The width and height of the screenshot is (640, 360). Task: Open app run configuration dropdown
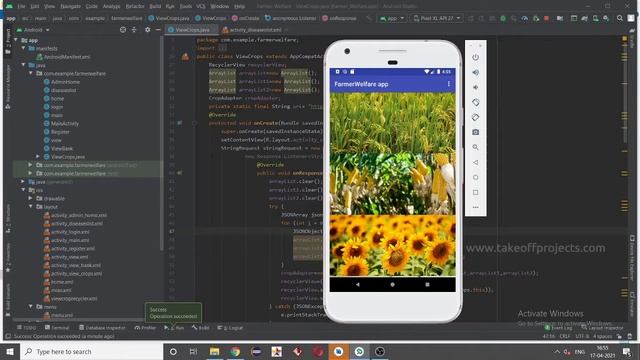[x=391, y=18]
